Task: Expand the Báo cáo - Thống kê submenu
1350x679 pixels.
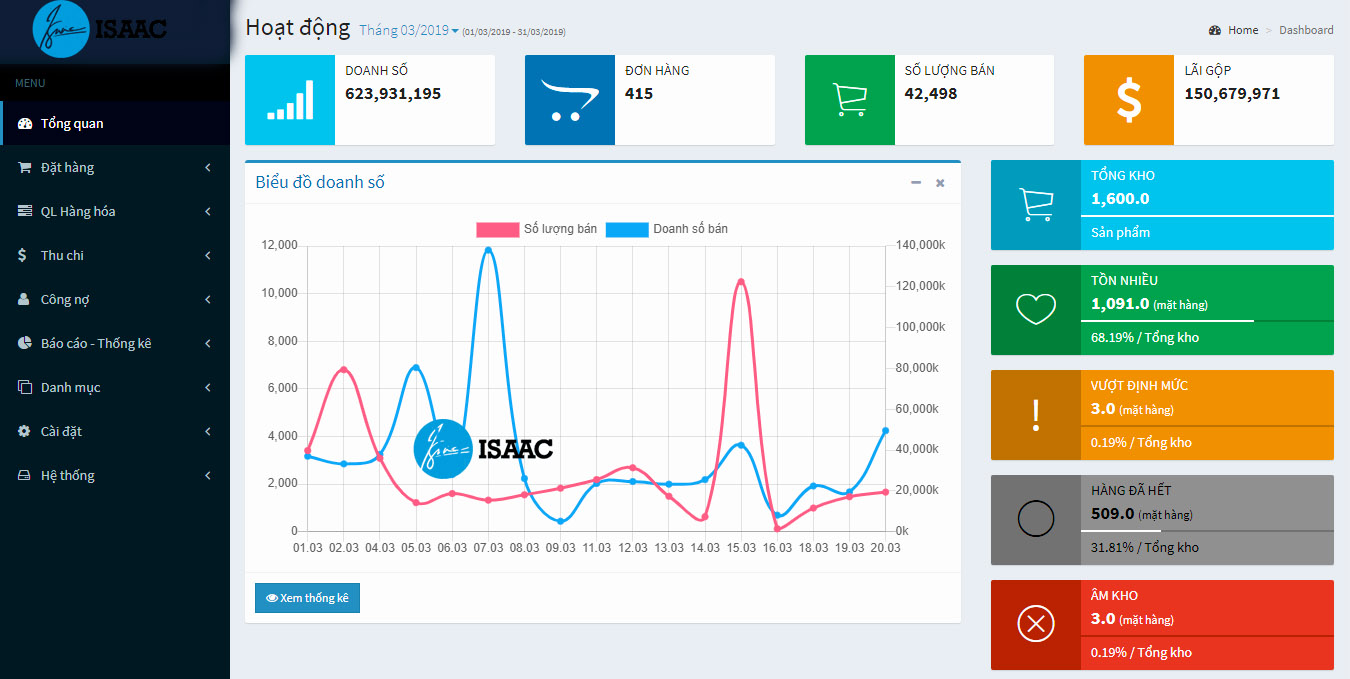Action: tap(115, 343)
